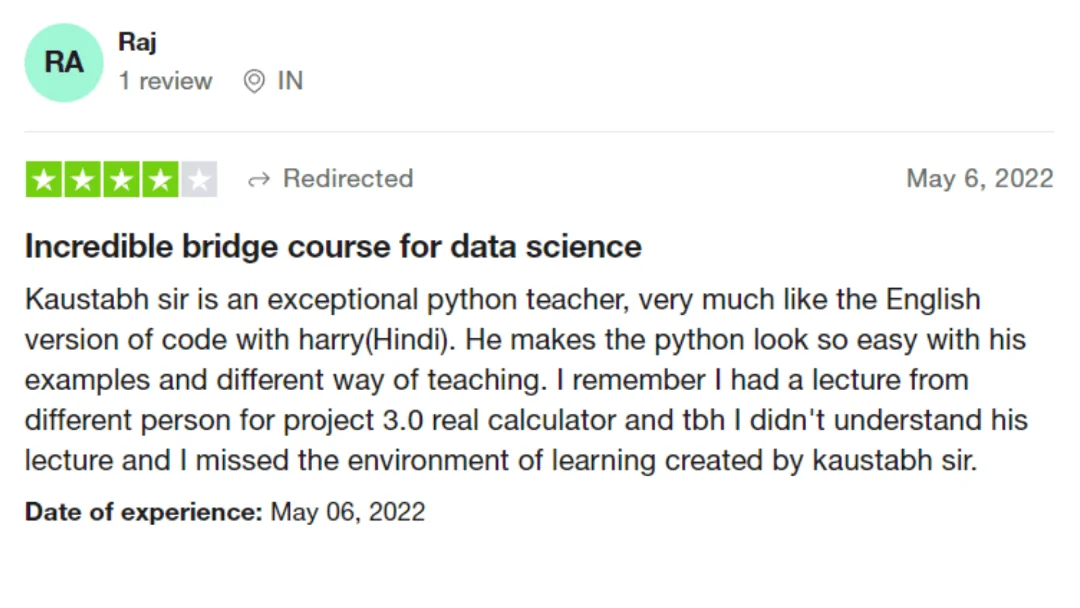Click 'harry(Hindi)' in the review text
Image resolution: width=1080 pixels, height=608 pixels.
pyautogui.click(x=377, y=340)
